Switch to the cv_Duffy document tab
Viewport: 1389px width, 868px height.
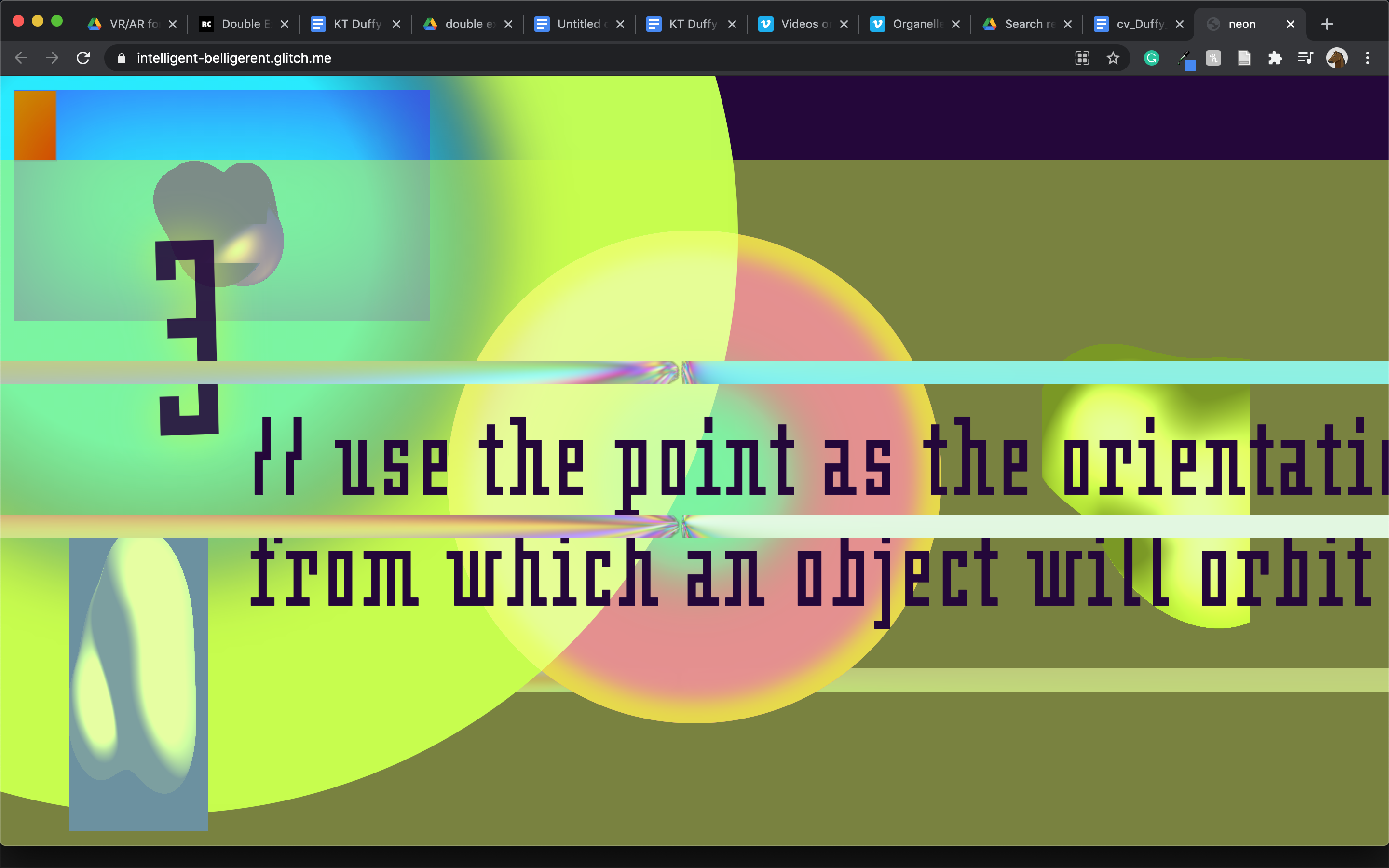[1139, 24]
